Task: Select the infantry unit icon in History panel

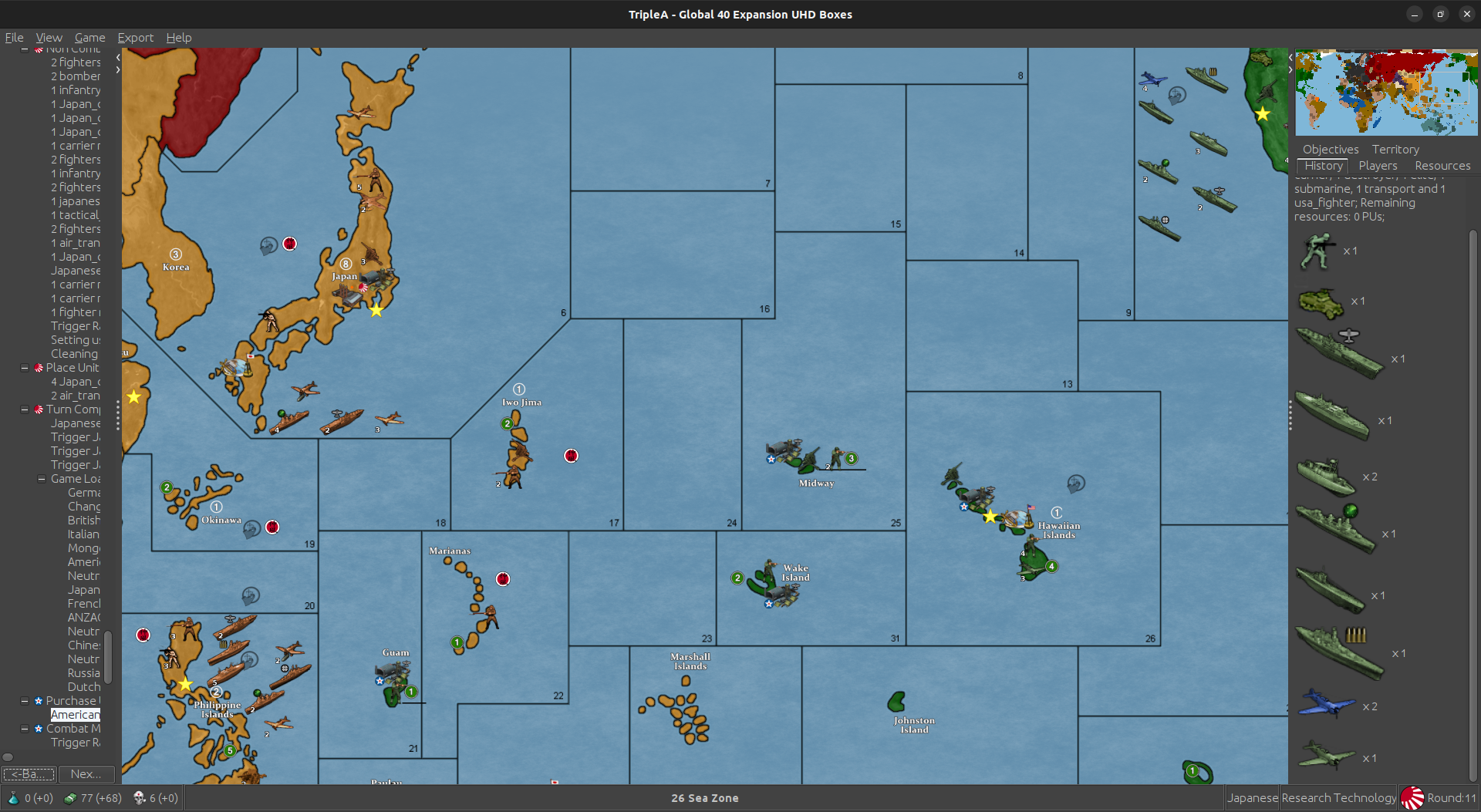Action: coord(1318,251)
